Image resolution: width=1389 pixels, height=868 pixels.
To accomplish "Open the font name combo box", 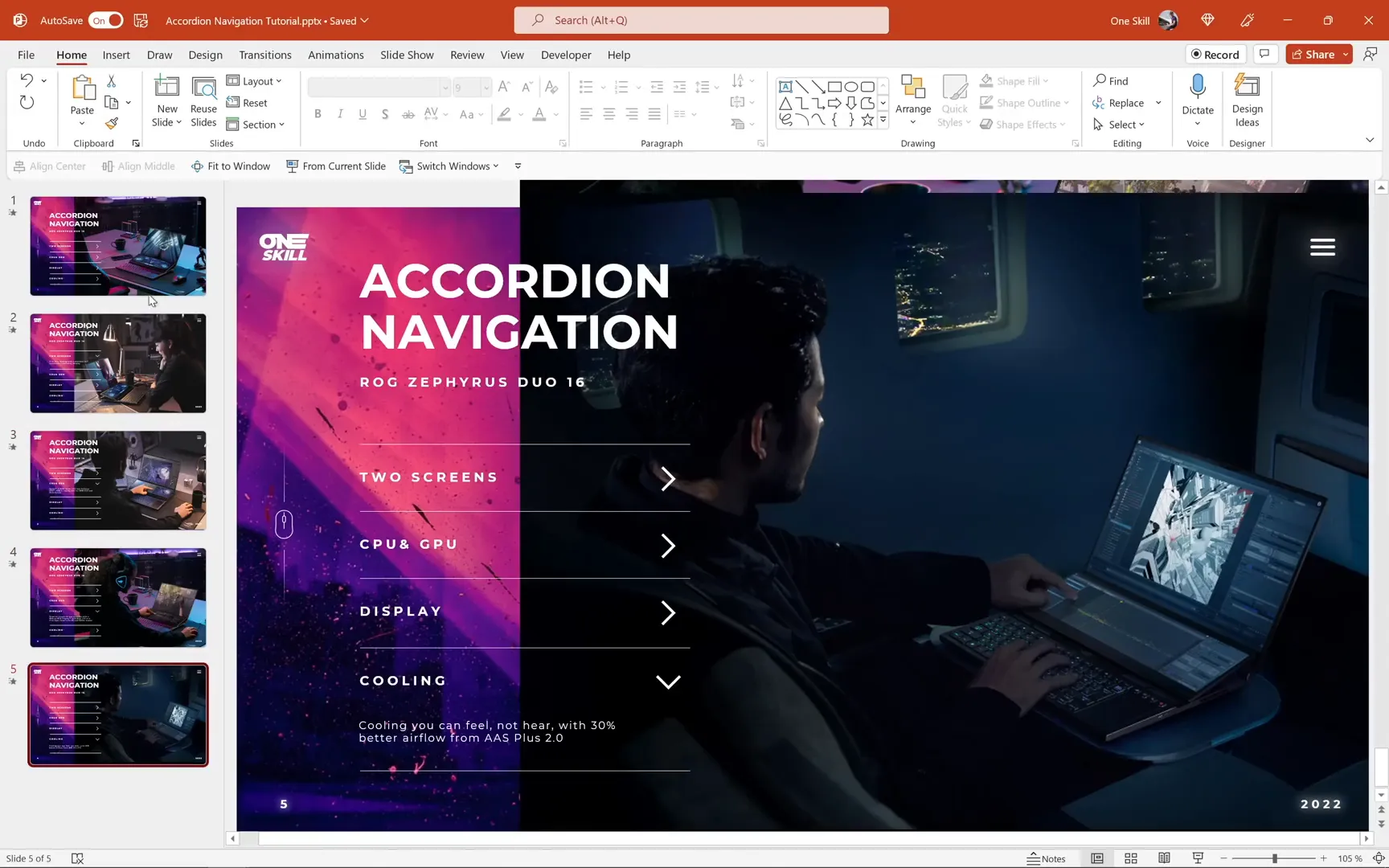I will [378, 87].
